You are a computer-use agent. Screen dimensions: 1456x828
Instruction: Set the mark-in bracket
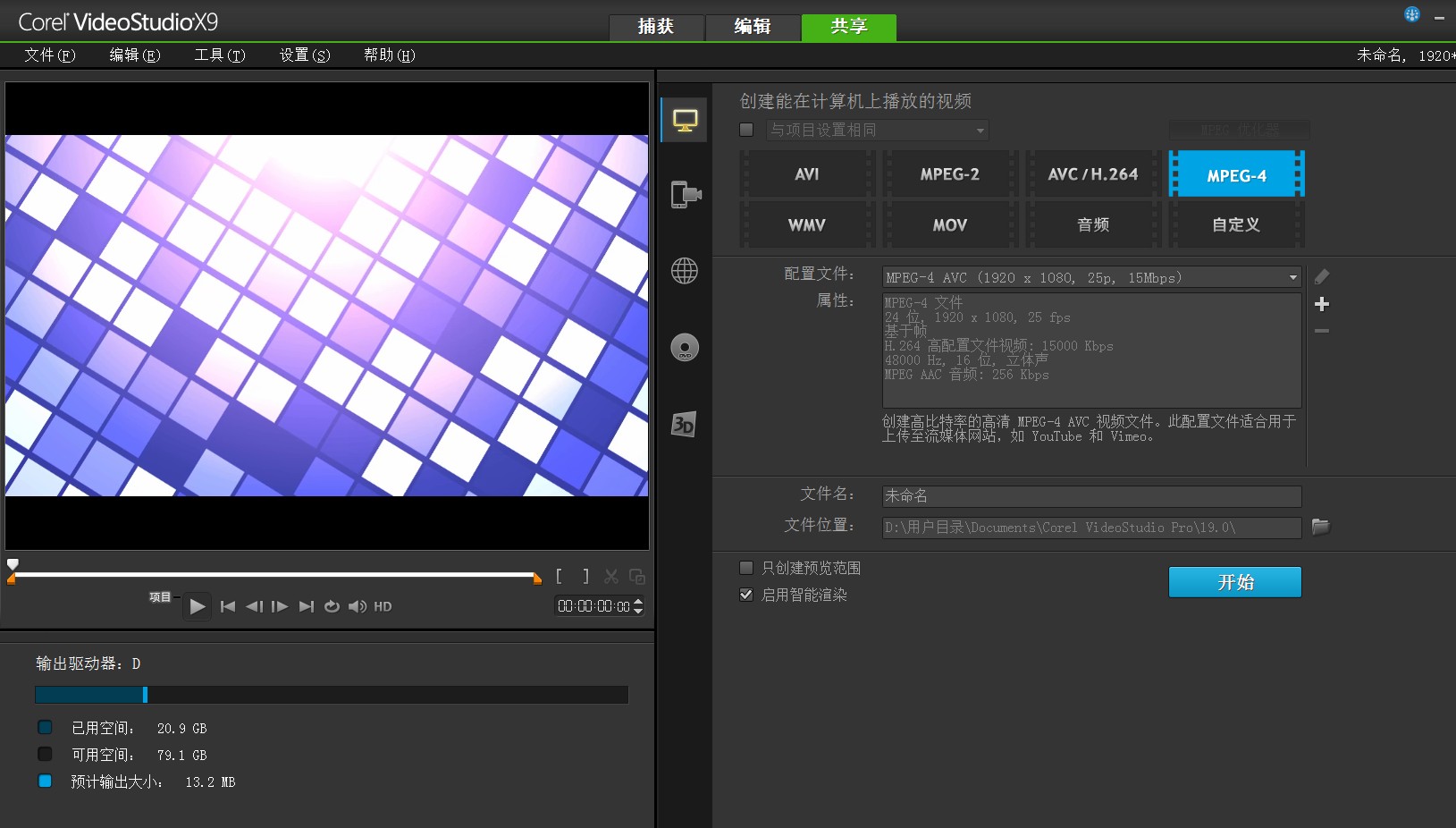click(560, 577)
